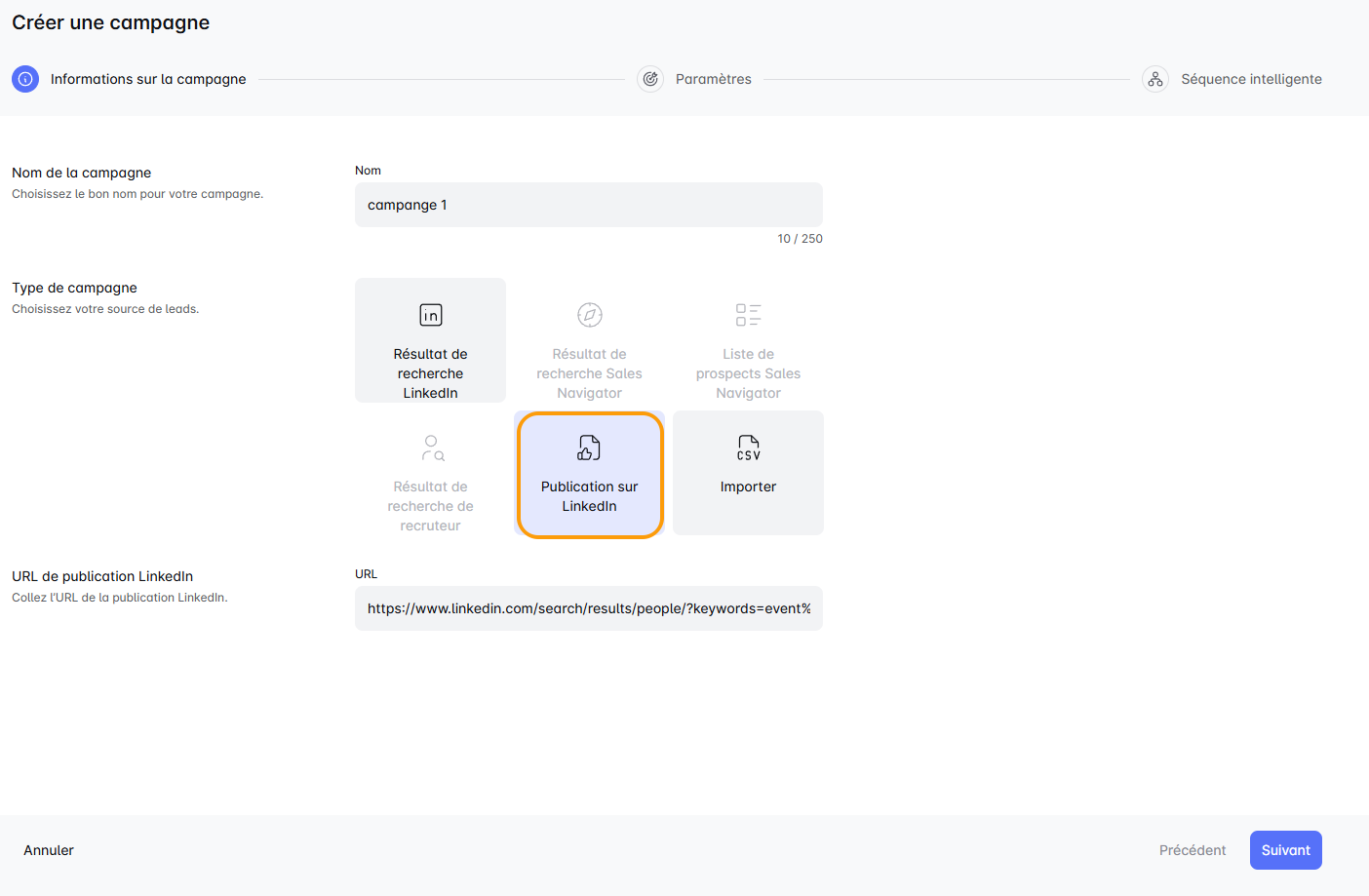1369x896 pixels.
Task: Click the CSV import file icon
Action: tap(748, 448)
